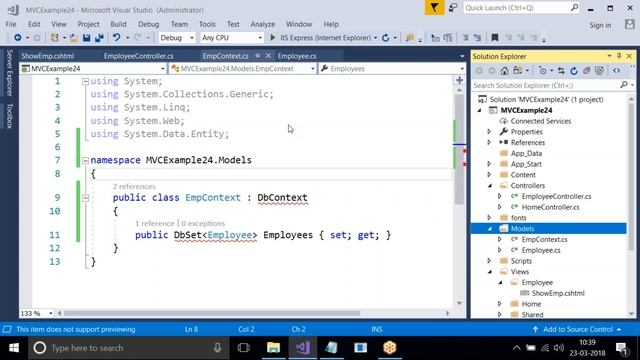Open the notifications flag icon in title bar
Image resolution: width=640 pixels, height=360 pixels.
tap(434, 7)
